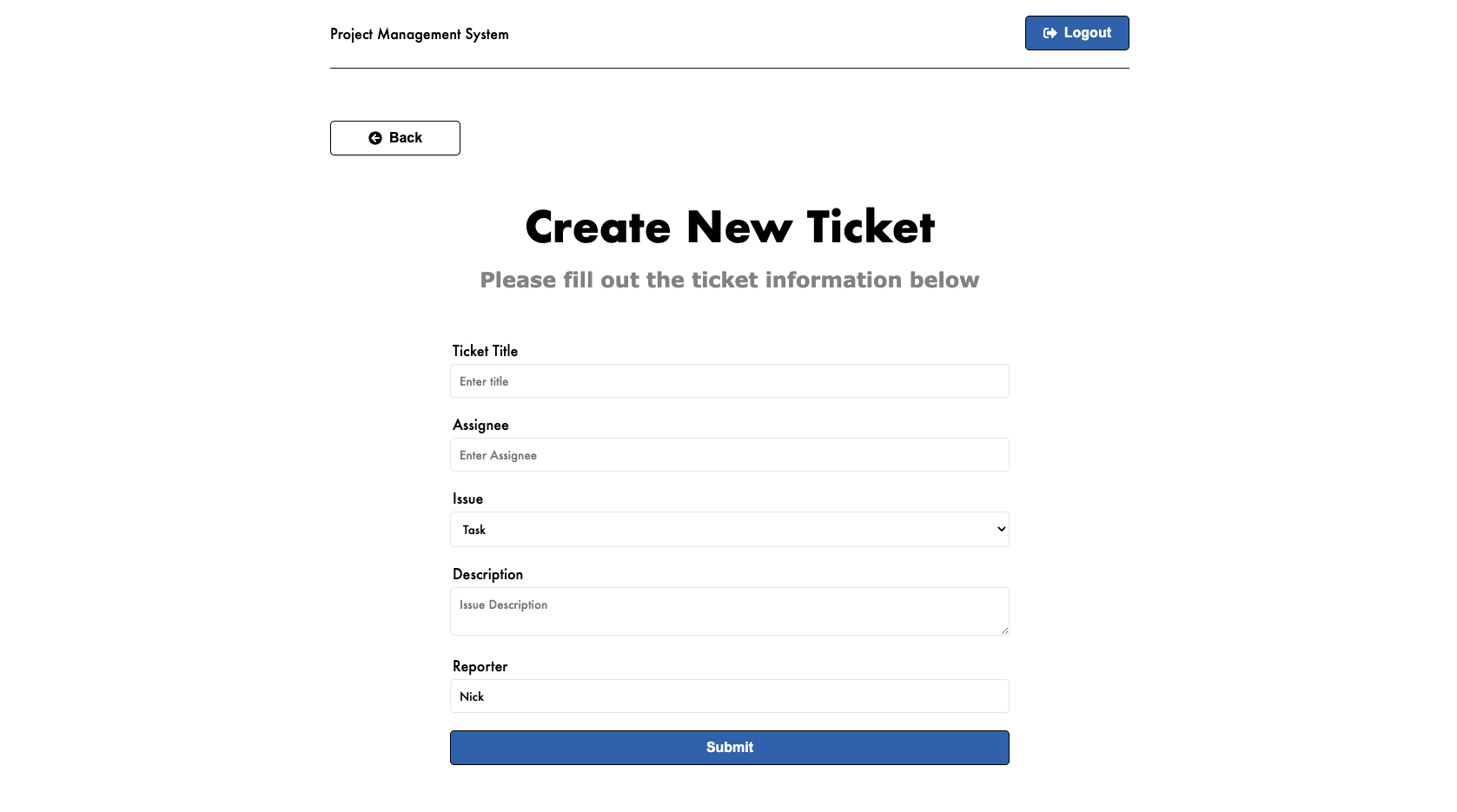Click the back arrow icon inside Back button

coord(375,137)
